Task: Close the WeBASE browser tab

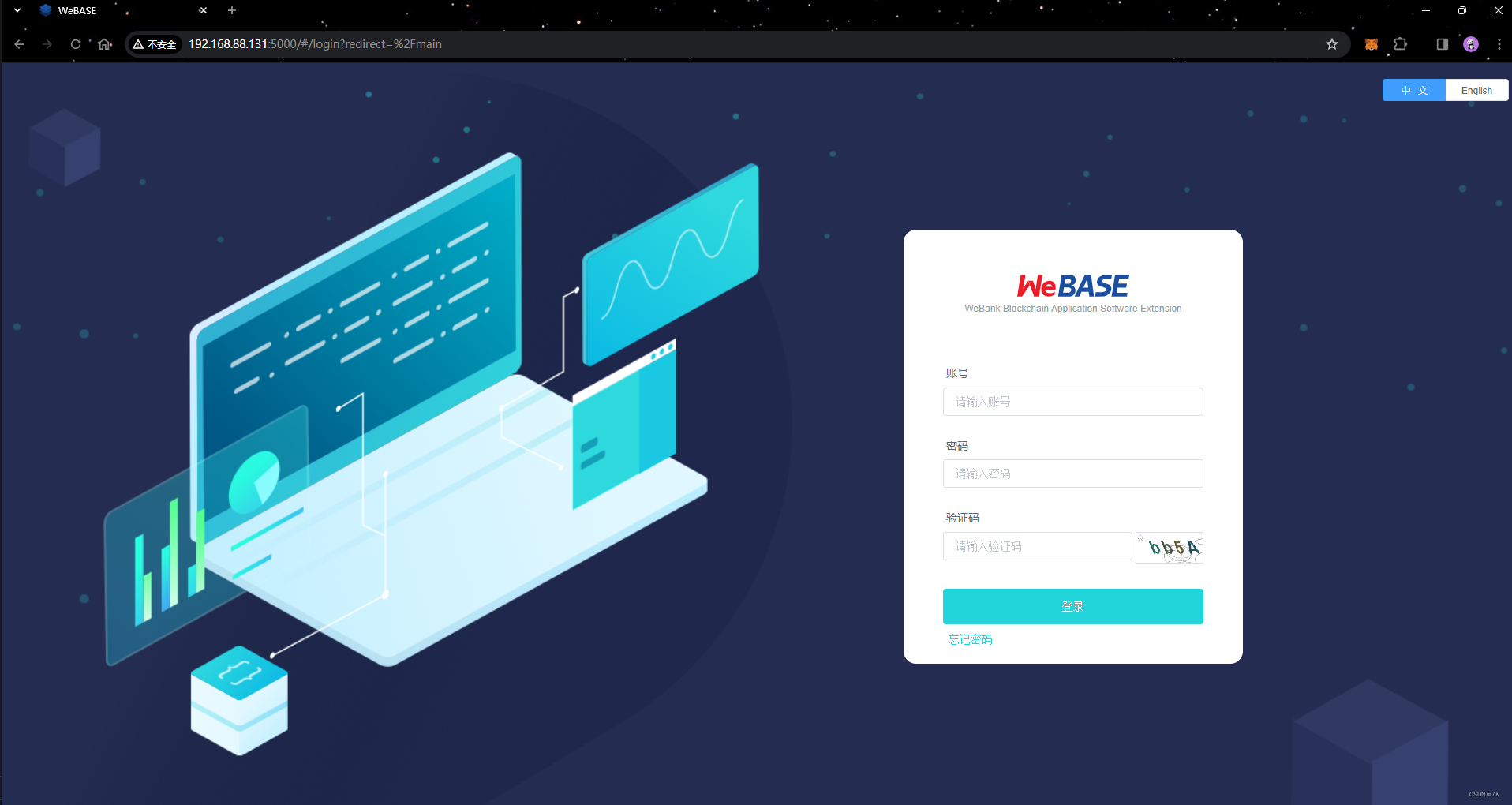Action: coord(203,10)
